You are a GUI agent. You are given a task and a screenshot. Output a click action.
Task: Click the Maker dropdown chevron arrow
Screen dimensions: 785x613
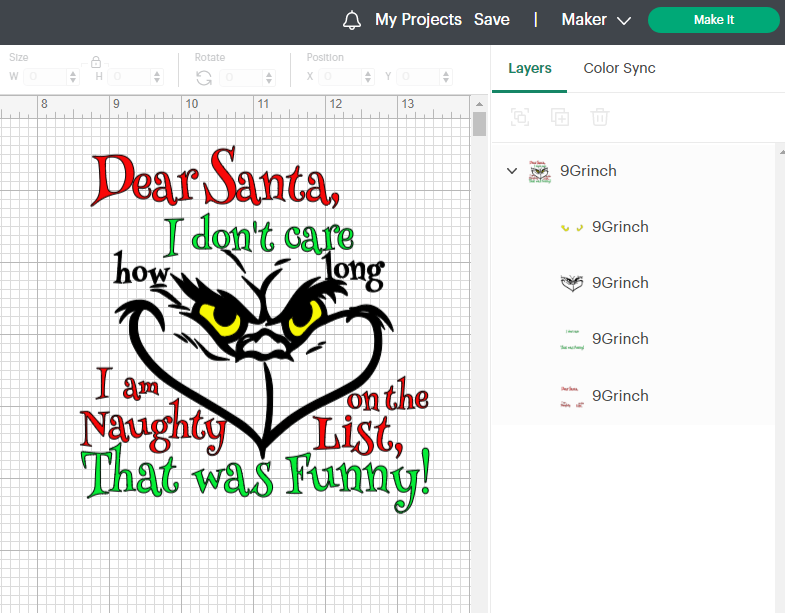click(624, 21)
